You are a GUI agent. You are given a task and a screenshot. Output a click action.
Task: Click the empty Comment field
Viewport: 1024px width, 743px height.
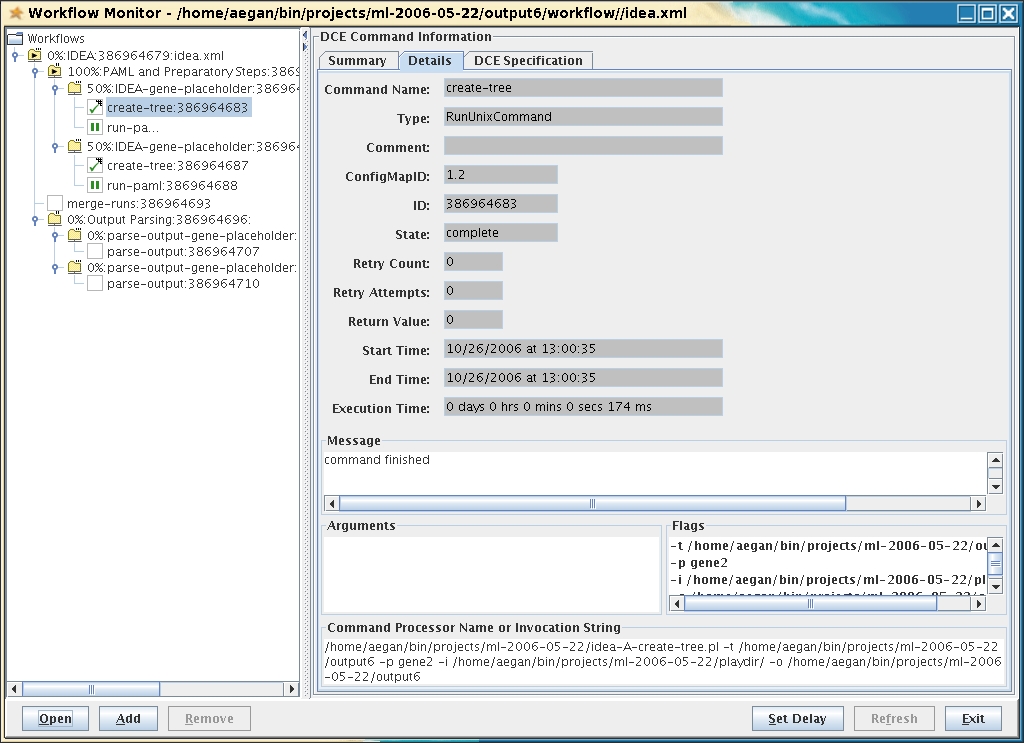[x=583, y=146]
